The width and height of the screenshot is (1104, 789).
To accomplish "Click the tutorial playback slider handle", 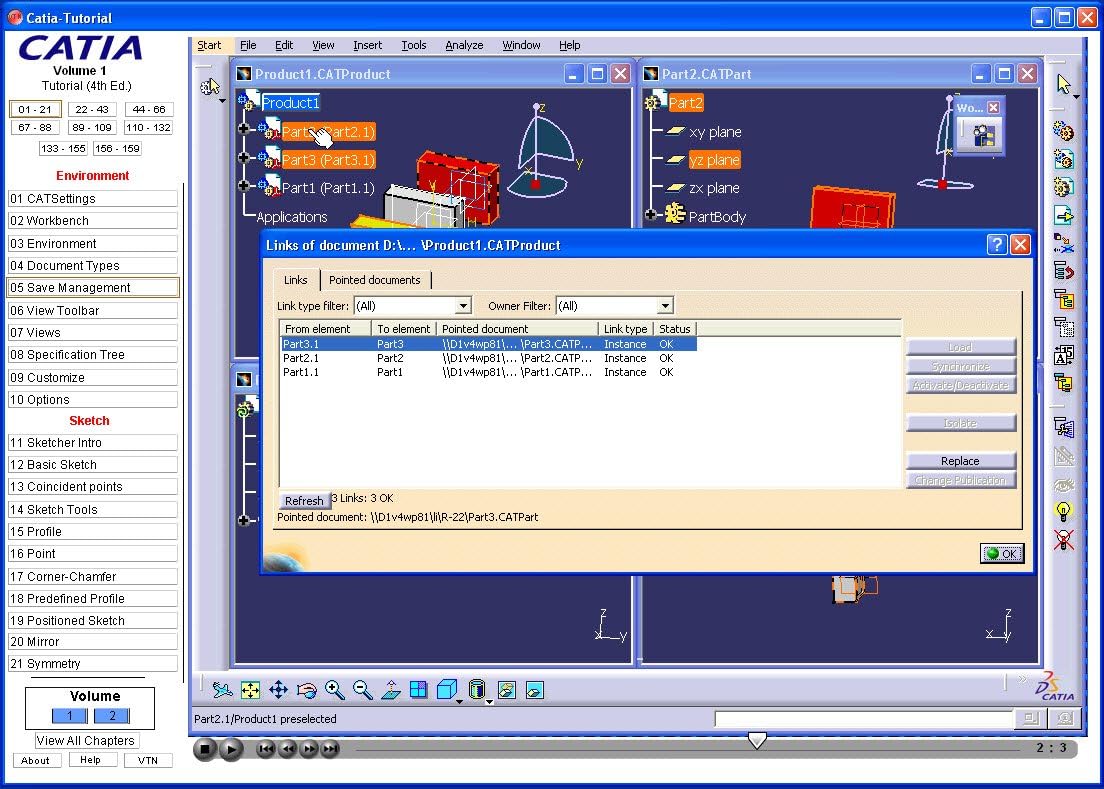I will click(x=757, y=740).
